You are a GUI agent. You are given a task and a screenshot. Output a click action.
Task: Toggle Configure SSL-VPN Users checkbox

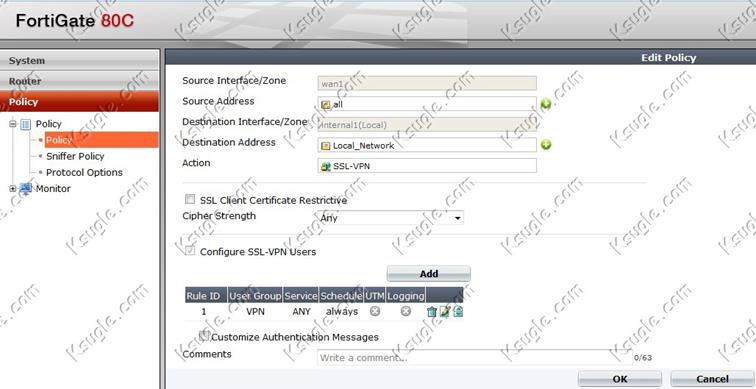point(190,250)
